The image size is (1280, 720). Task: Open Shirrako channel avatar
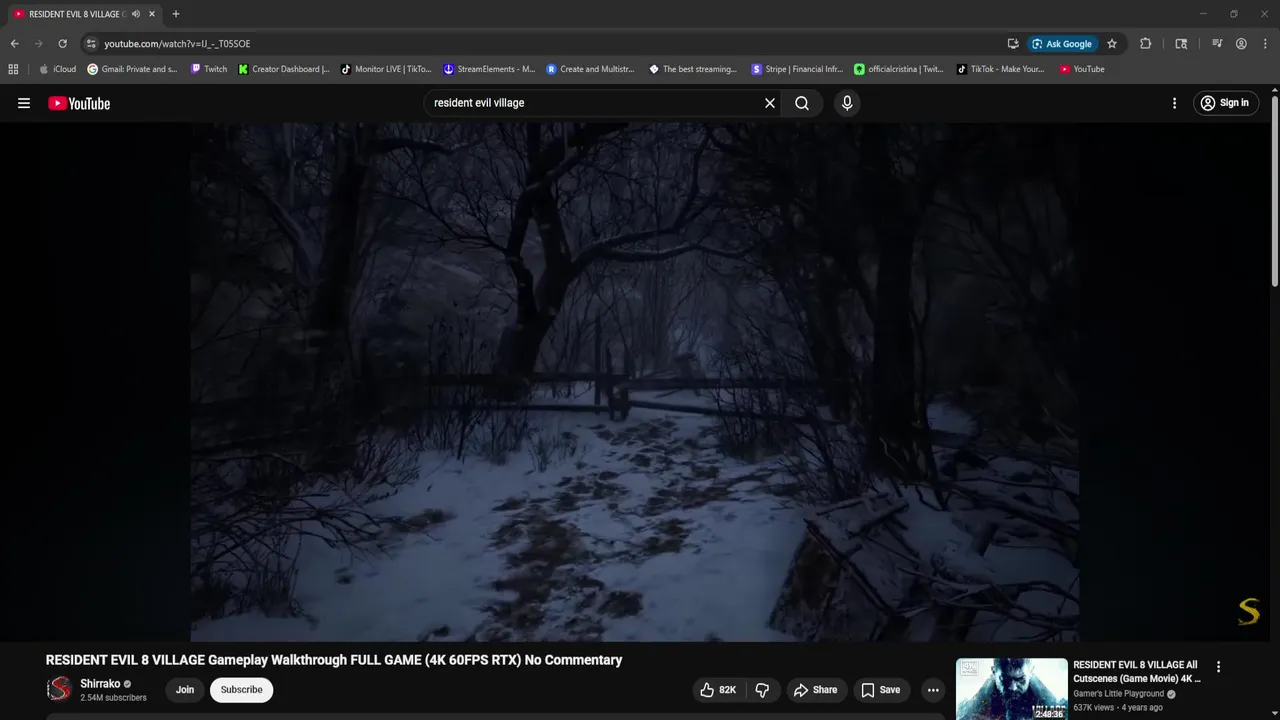pos(59,689)
